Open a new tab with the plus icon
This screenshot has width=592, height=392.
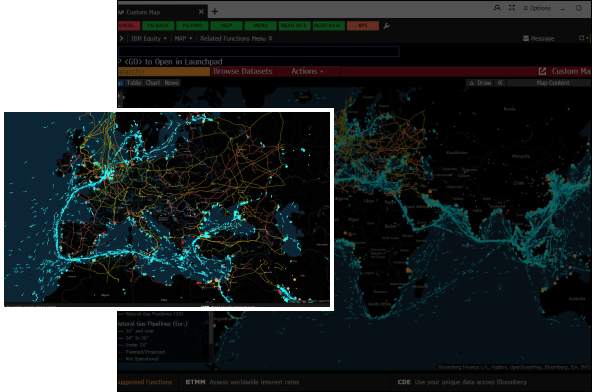click(214, 12)
